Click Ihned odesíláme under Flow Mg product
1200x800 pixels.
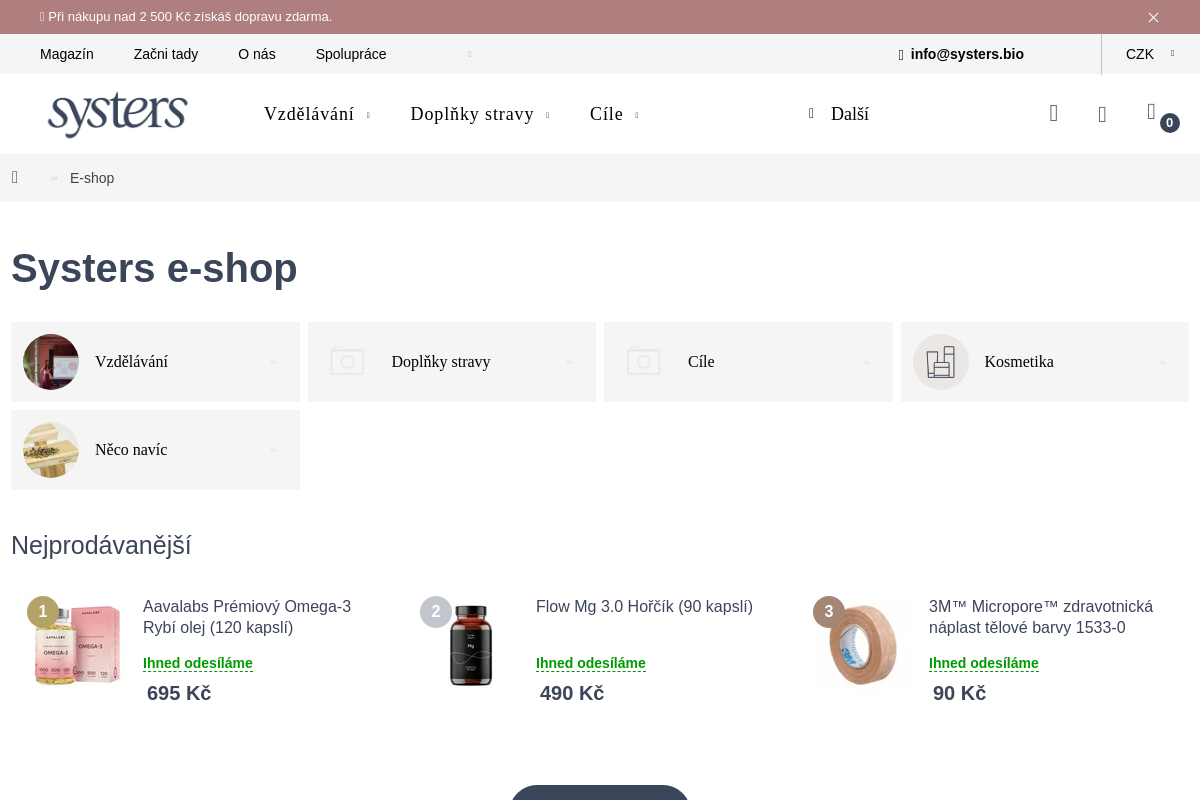[x=591, y=663]
